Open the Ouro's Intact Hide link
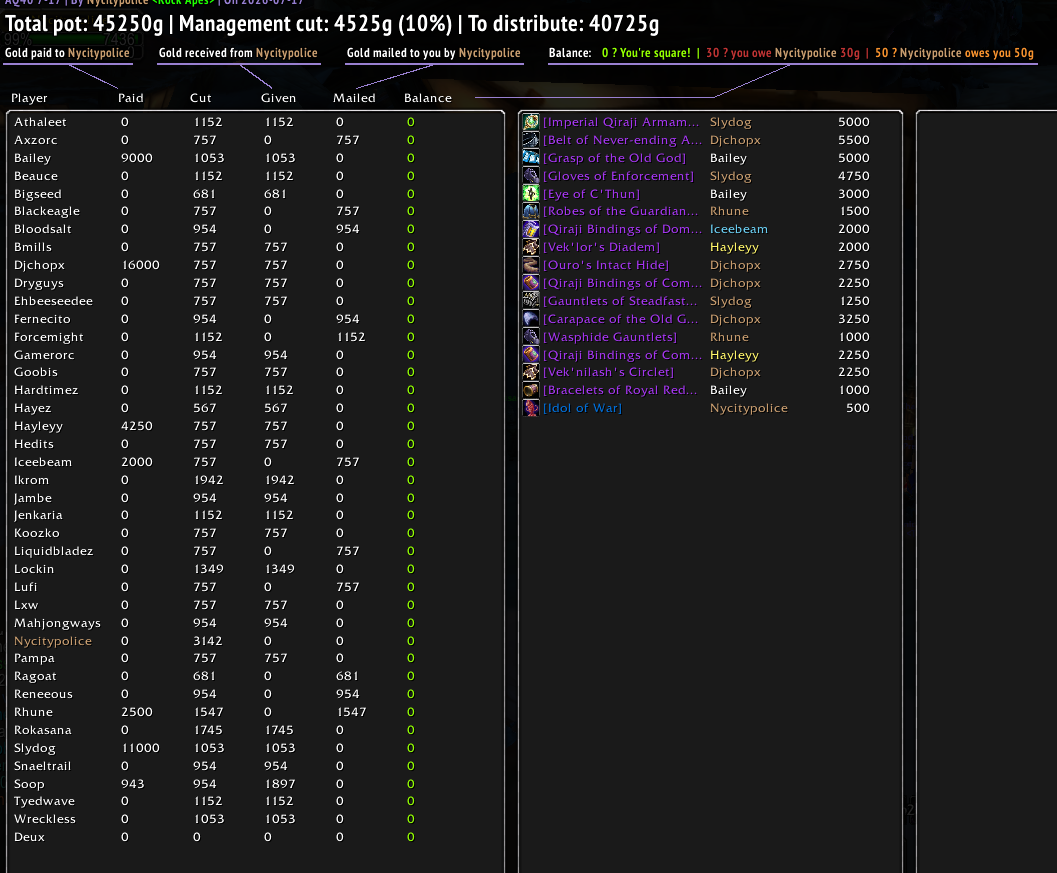 606,265
